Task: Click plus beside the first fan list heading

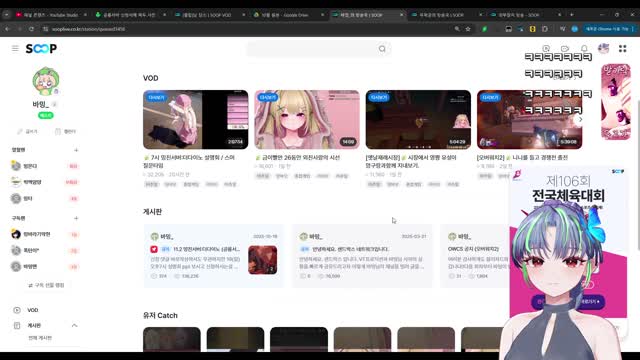Action: tap(76, 150)
